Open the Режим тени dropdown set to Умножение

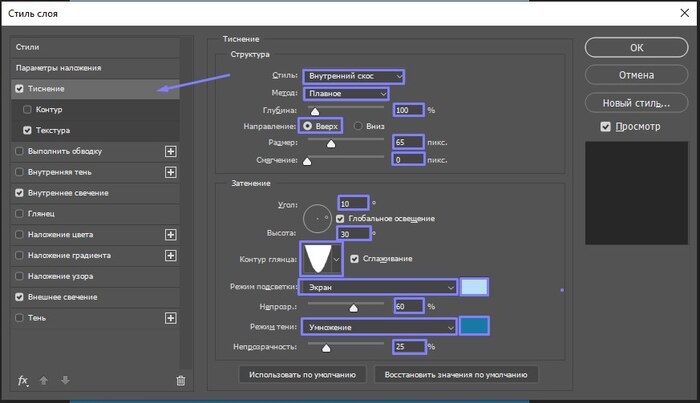(x=378, y=326)
